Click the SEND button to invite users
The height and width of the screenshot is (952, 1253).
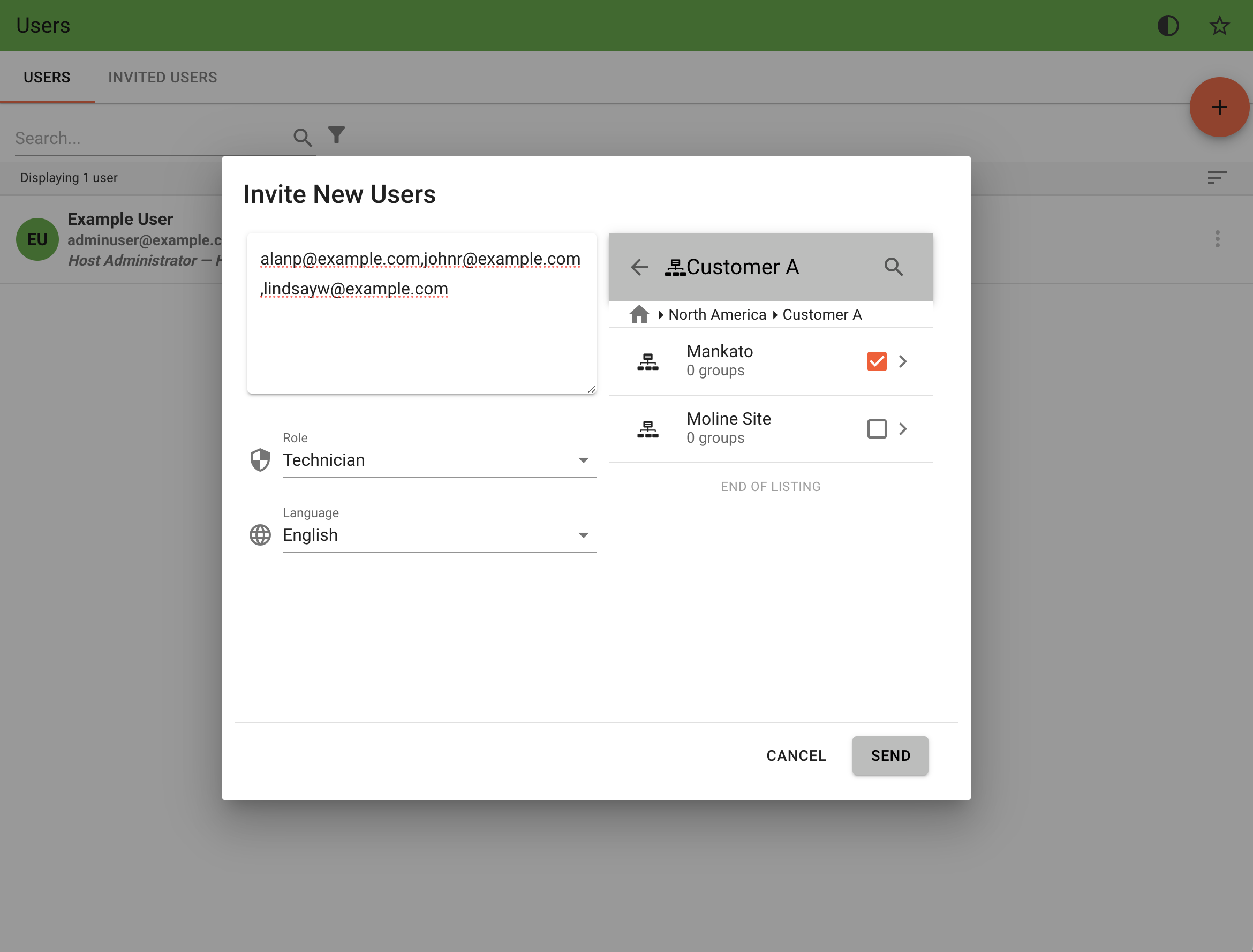coord(890,755)
